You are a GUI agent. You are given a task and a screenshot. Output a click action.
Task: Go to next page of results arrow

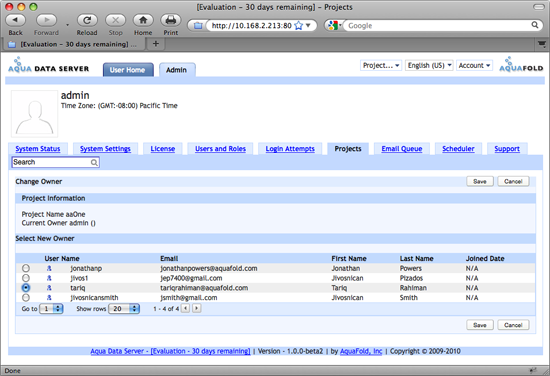[197, 308]
